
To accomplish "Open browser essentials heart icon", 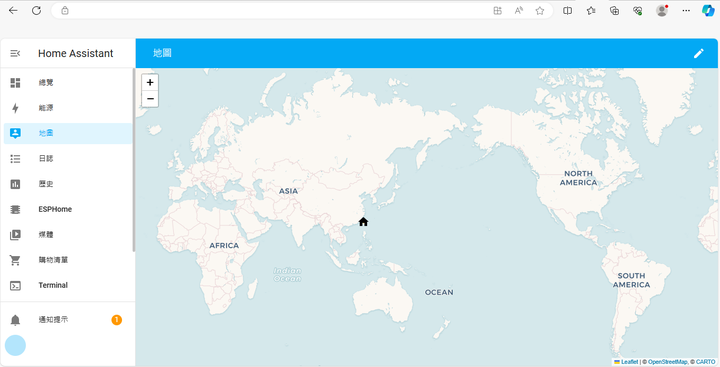I will pyautogui.click(x=638, y=11).
